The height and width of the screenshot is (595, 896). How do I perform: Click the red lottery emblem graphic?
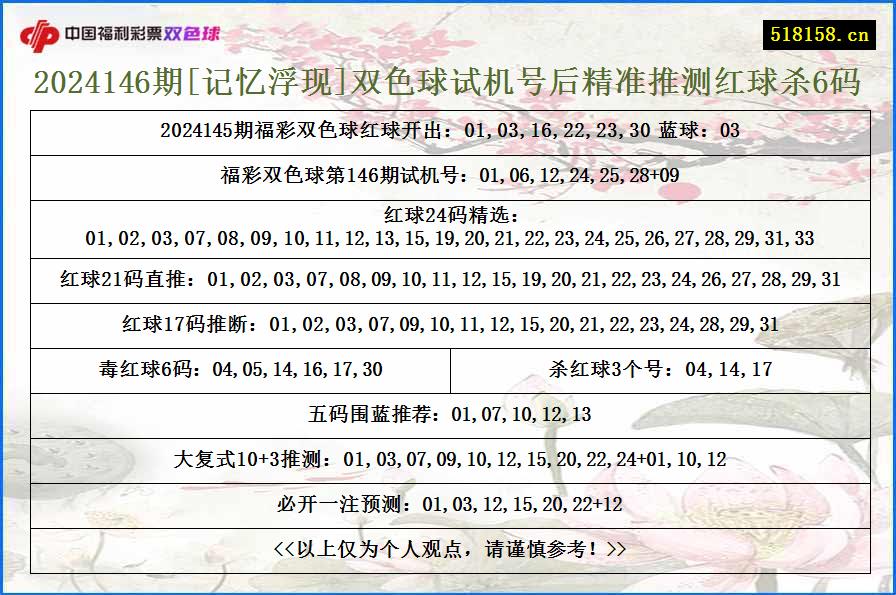coord(40,31)
